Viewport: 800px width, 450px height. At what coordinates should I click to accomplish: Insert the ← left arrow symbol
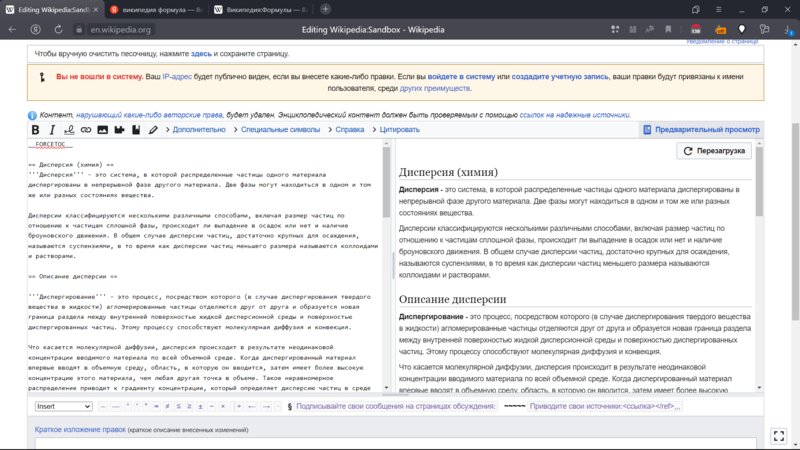coord(252,407)
